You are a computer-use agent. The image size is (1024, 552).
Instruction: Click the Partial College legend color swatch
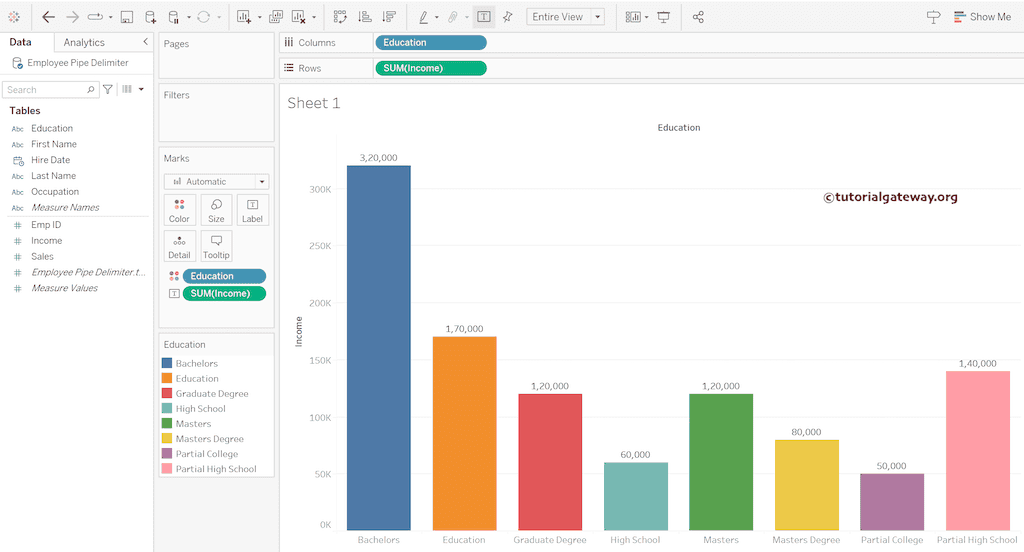click(x=167, y=453)
